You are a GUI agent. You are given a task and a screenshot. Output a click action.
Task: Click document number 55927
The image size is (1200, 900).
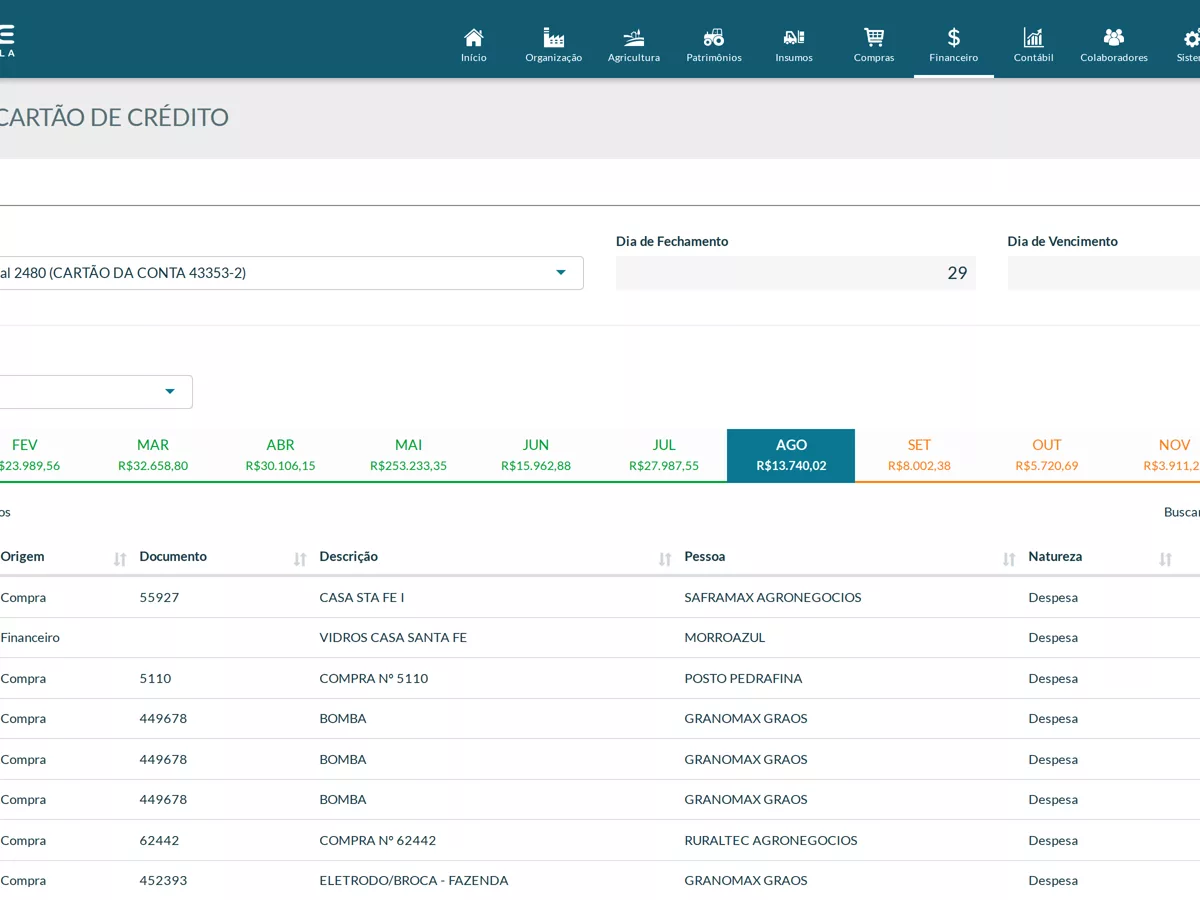pos(160,597)
